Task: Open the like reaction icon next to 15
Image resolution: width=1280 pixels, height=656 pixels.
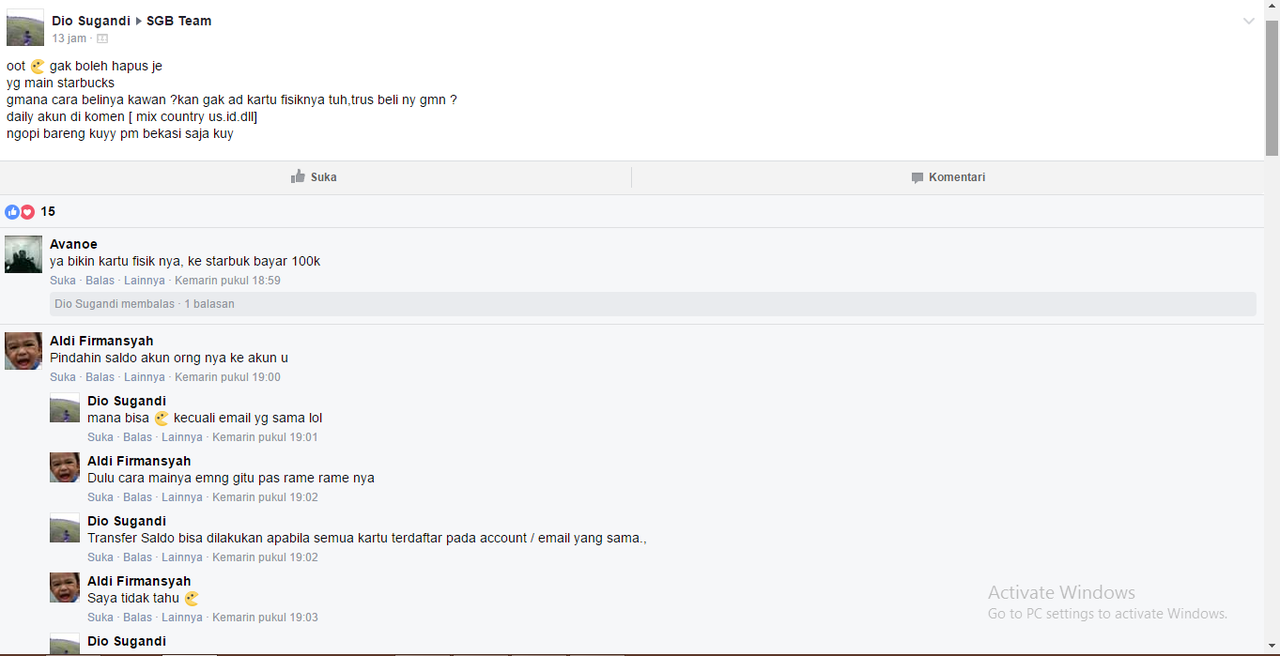Action: pos(12,212)
